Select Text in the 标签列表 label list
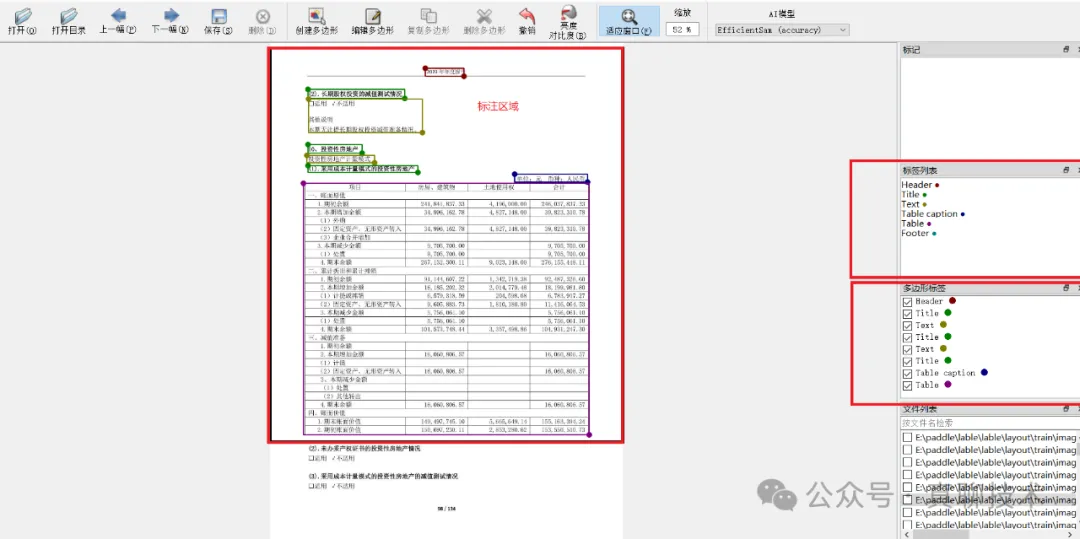The image size is (1080, 539). (913, 204)
